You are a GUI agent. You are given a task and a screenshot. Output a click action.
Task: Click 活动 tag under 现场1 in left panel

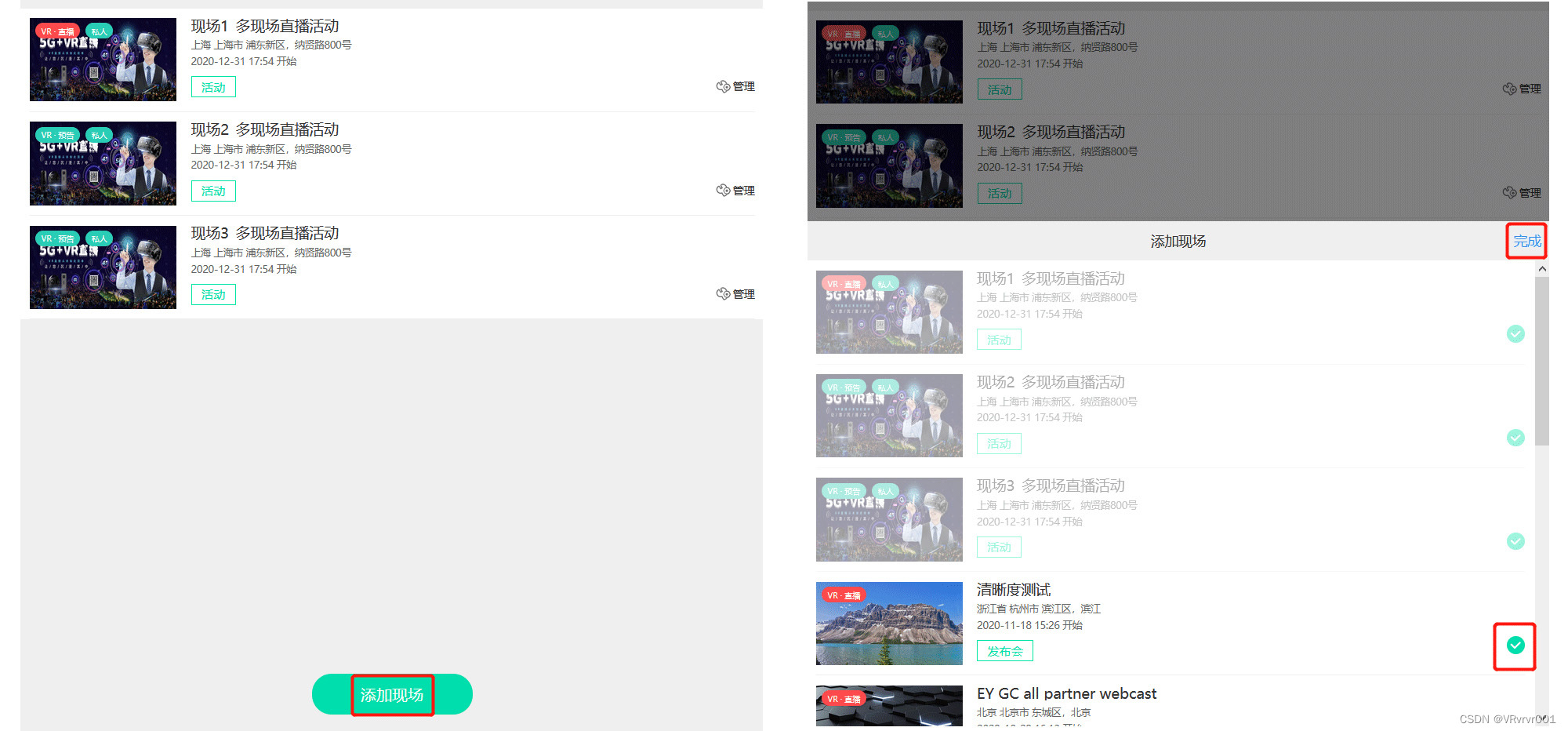[213, 87]
